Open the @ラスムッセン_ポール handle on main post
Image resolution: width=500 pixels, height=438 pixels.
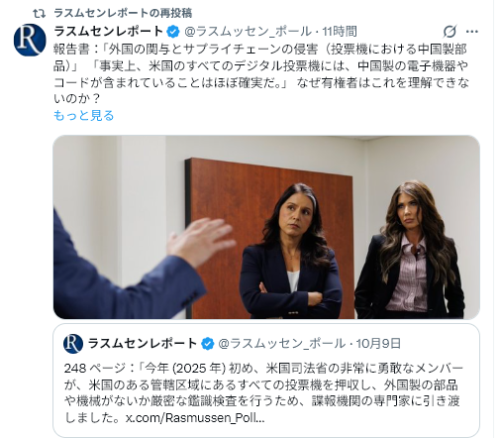tap(248, 32)
